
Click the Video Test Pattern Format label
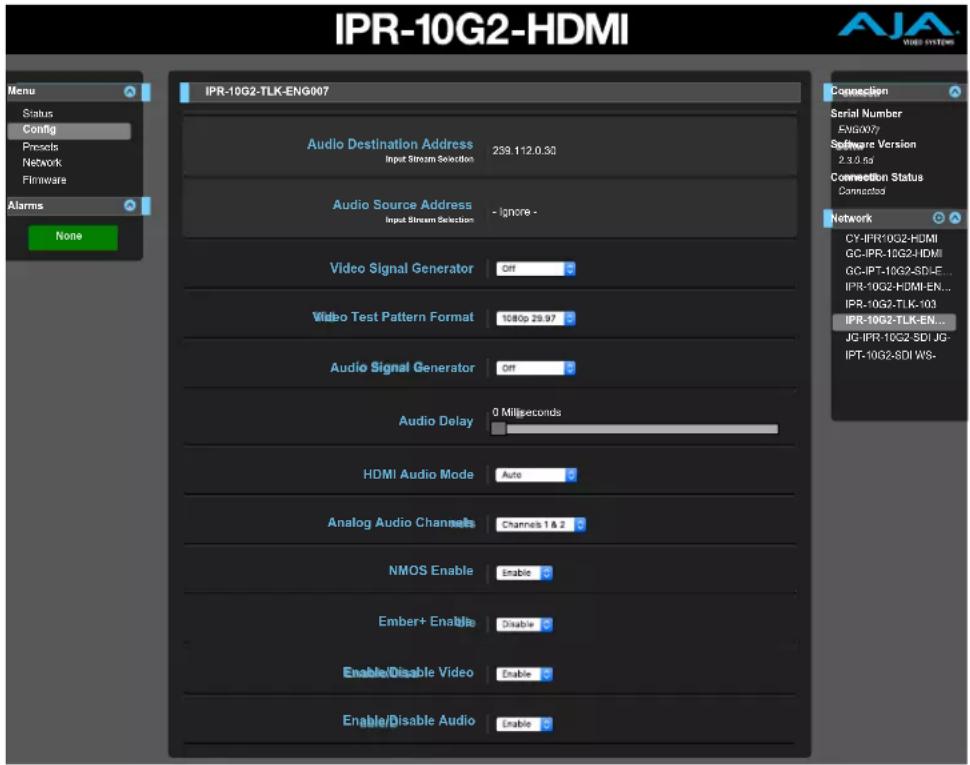(x=393, y=317)
